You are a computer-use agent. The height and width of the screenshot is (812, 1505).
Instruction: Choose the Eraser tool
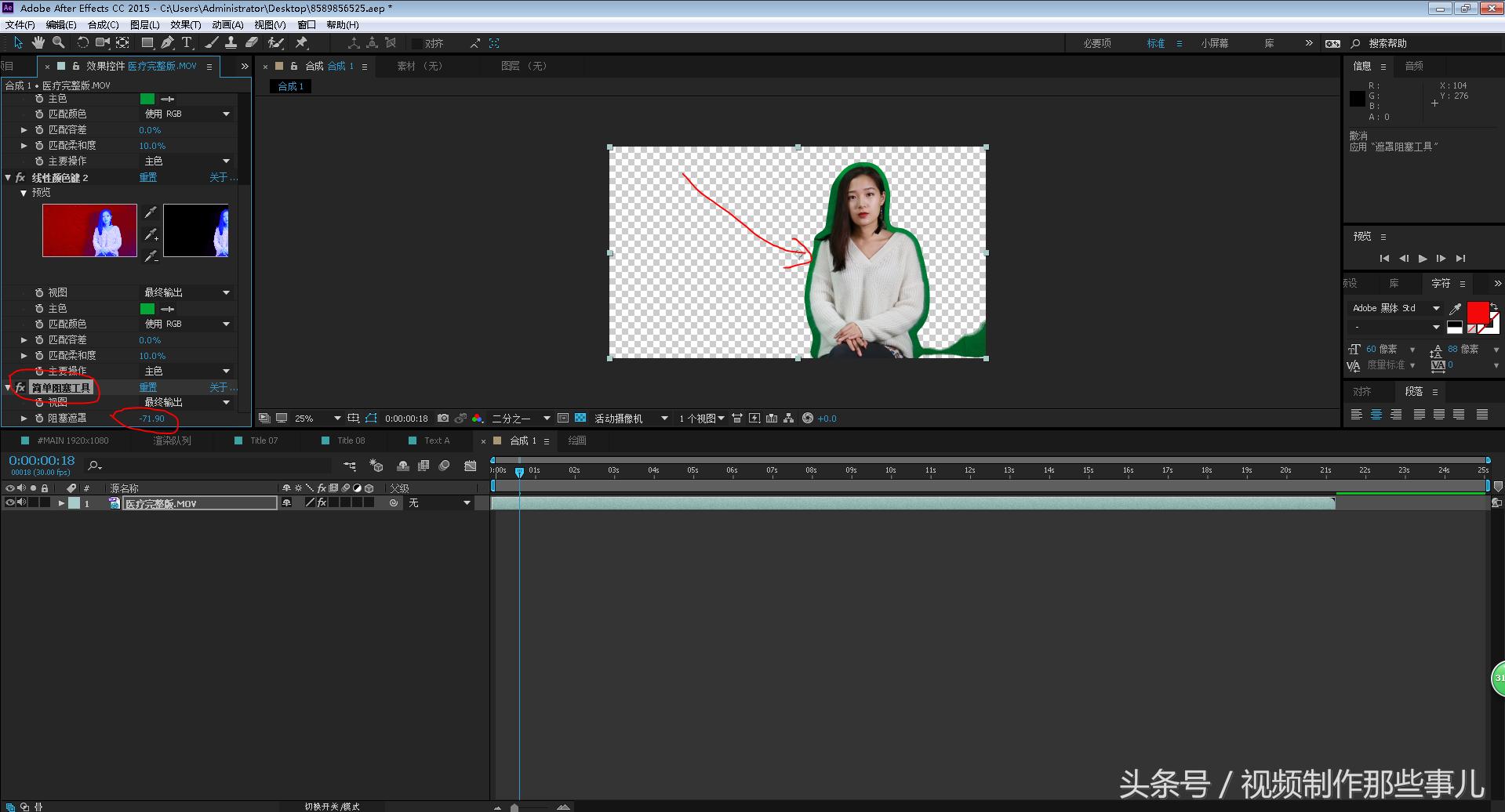click(252, 43)
